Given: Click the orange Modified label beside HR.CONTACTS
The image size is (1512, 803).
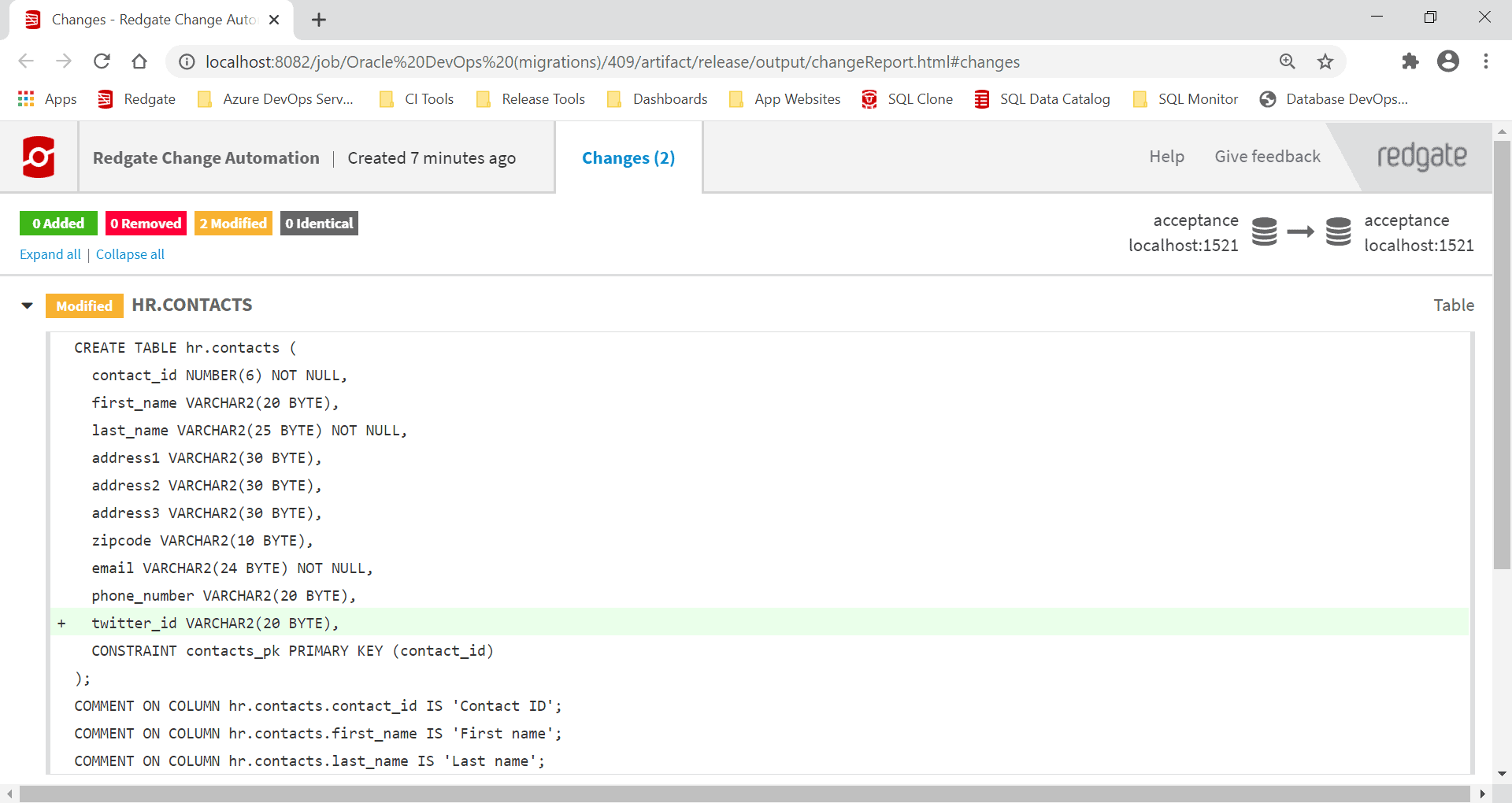Looking at the screenshot, I should pyautogui.click(x=84, y=305).
